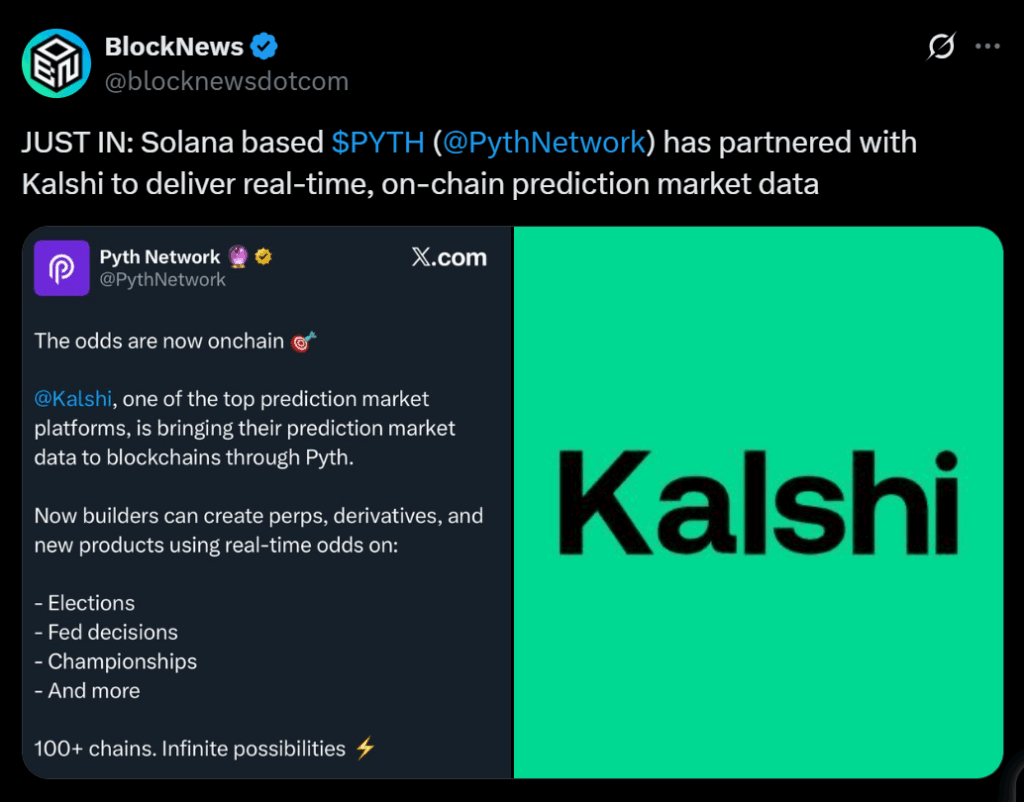Screen dimensions: 1024x802
Task: Open the three-dot more options menu
Action: click(x=987, y=47)
